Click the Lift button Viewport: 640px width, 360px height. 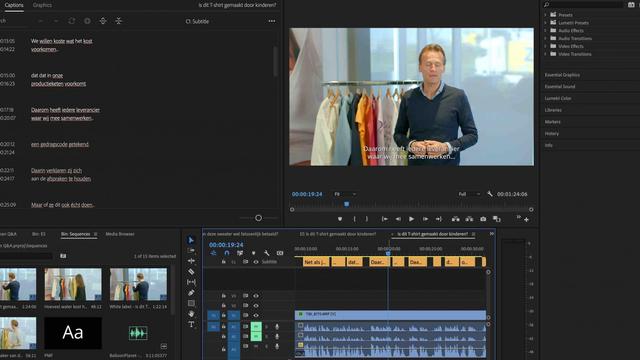(x=456, y=219)
